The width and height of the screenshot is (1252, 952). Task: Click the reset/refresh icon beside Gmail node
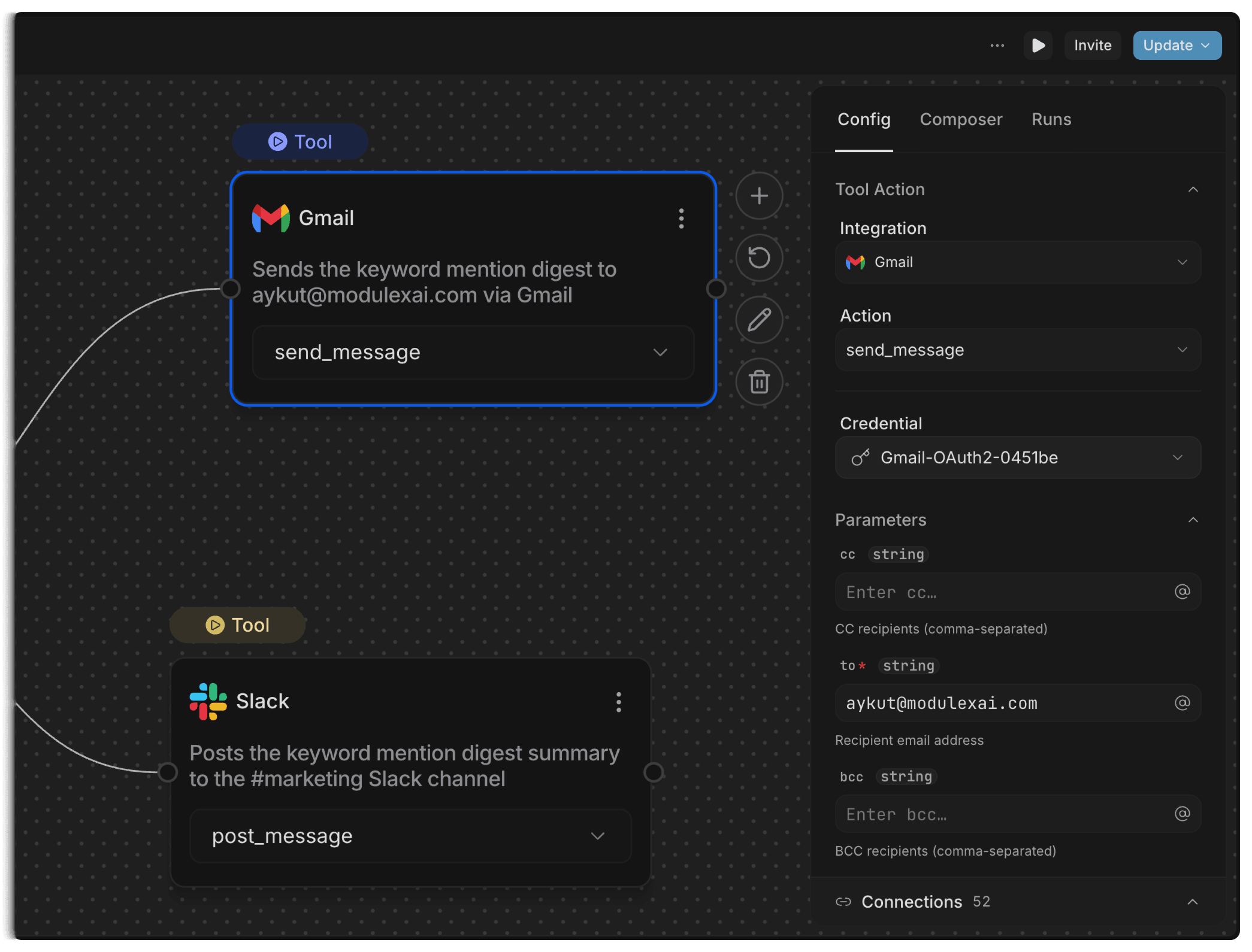point(759,258)
